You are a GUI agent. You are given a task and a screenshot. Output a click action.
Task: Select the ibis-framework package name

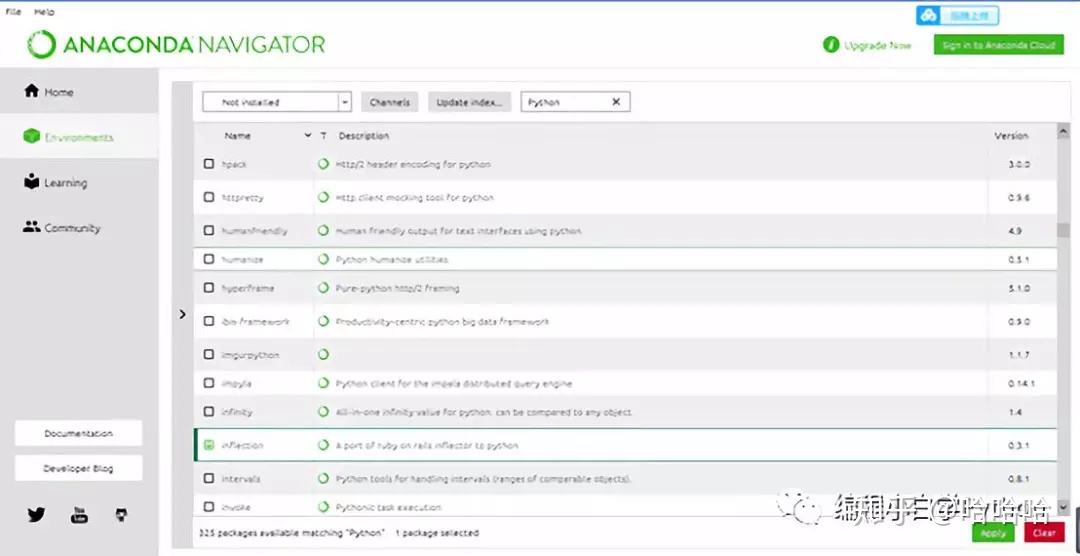[x=256, y=321]
